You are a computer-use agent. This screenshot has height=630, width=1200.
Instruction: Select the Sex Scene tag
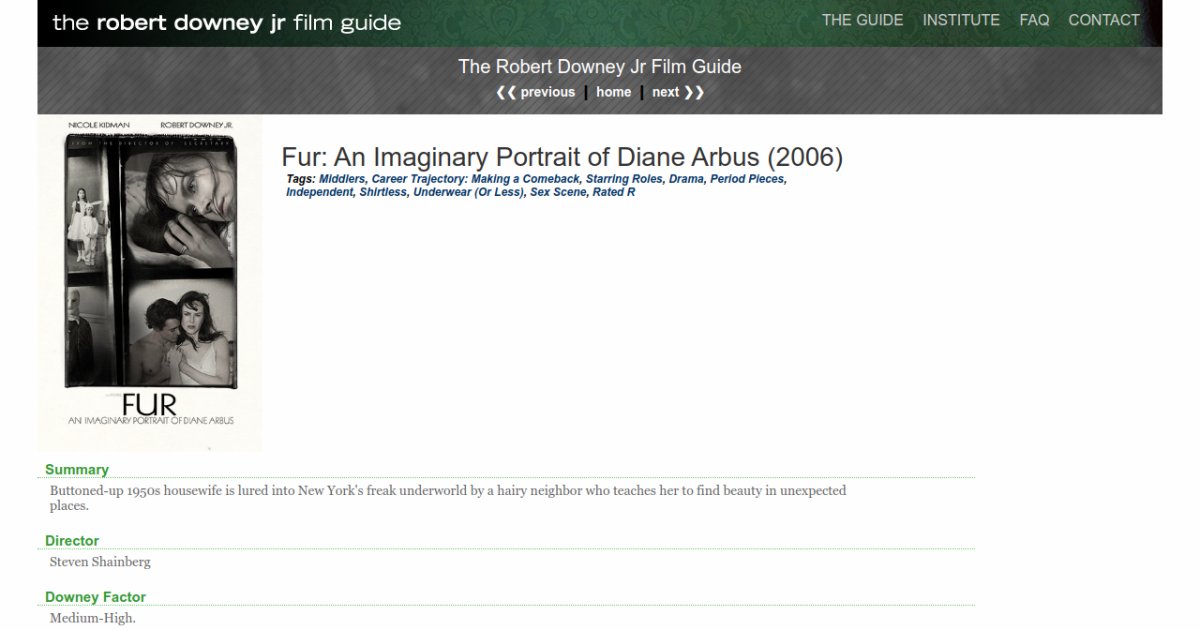(x=558, y=192)
